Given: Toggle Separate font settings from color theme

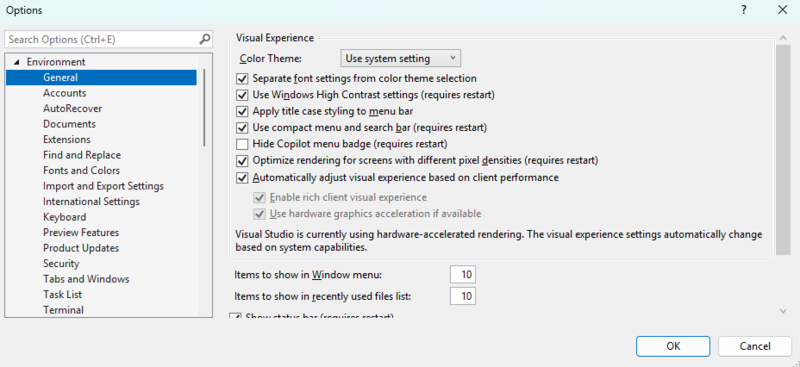Looking at the screenshot, I should click(x=242, y=79).
